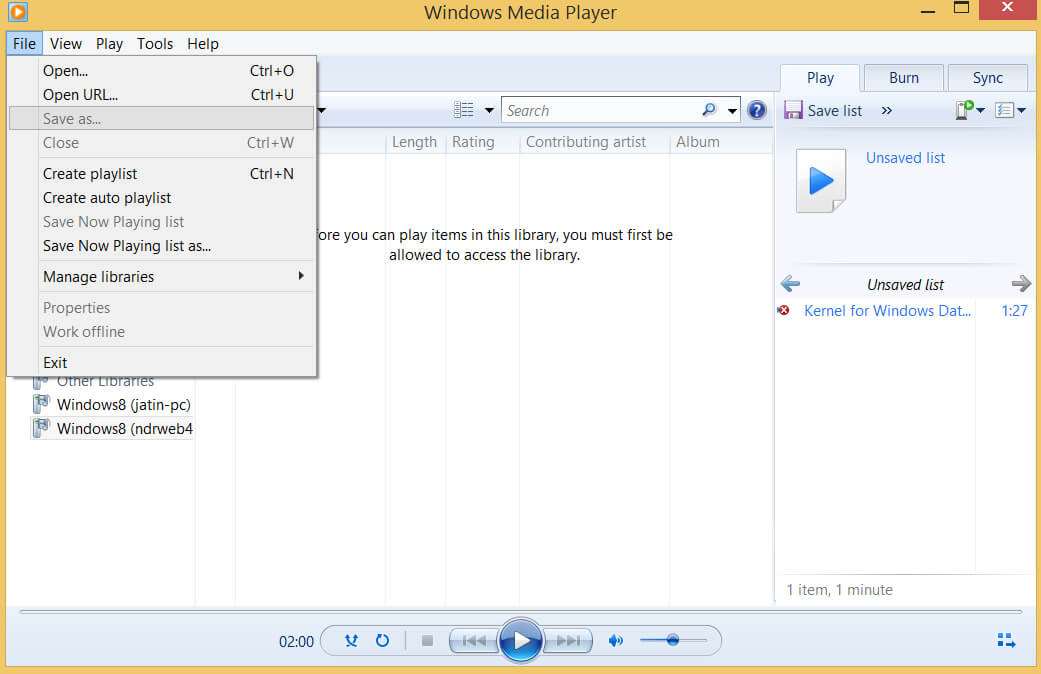Switch to Now Playing mode icon

(1006, 639)
